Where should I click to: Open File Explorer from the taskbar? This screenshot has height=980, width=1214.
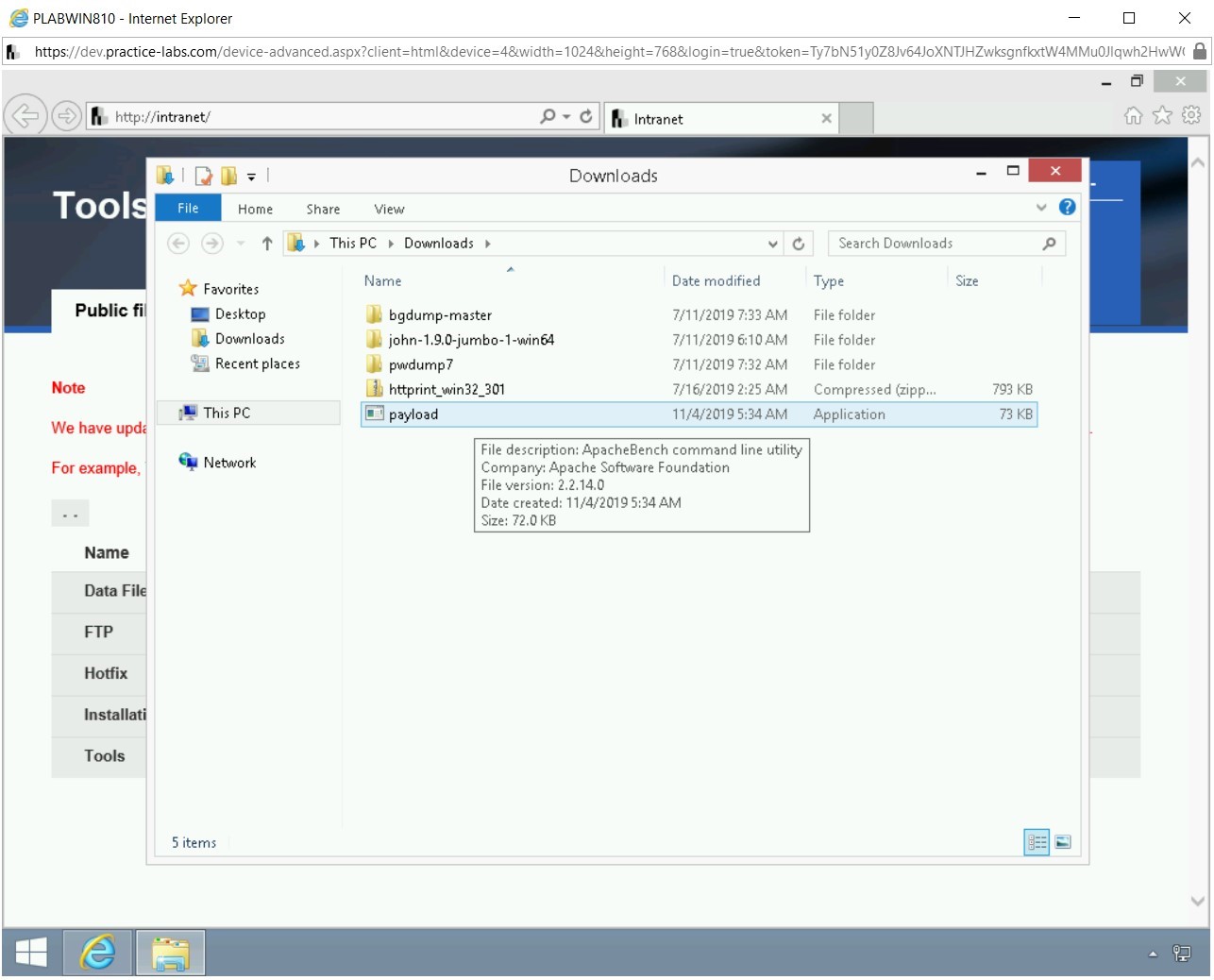click(x=170, y=952)
